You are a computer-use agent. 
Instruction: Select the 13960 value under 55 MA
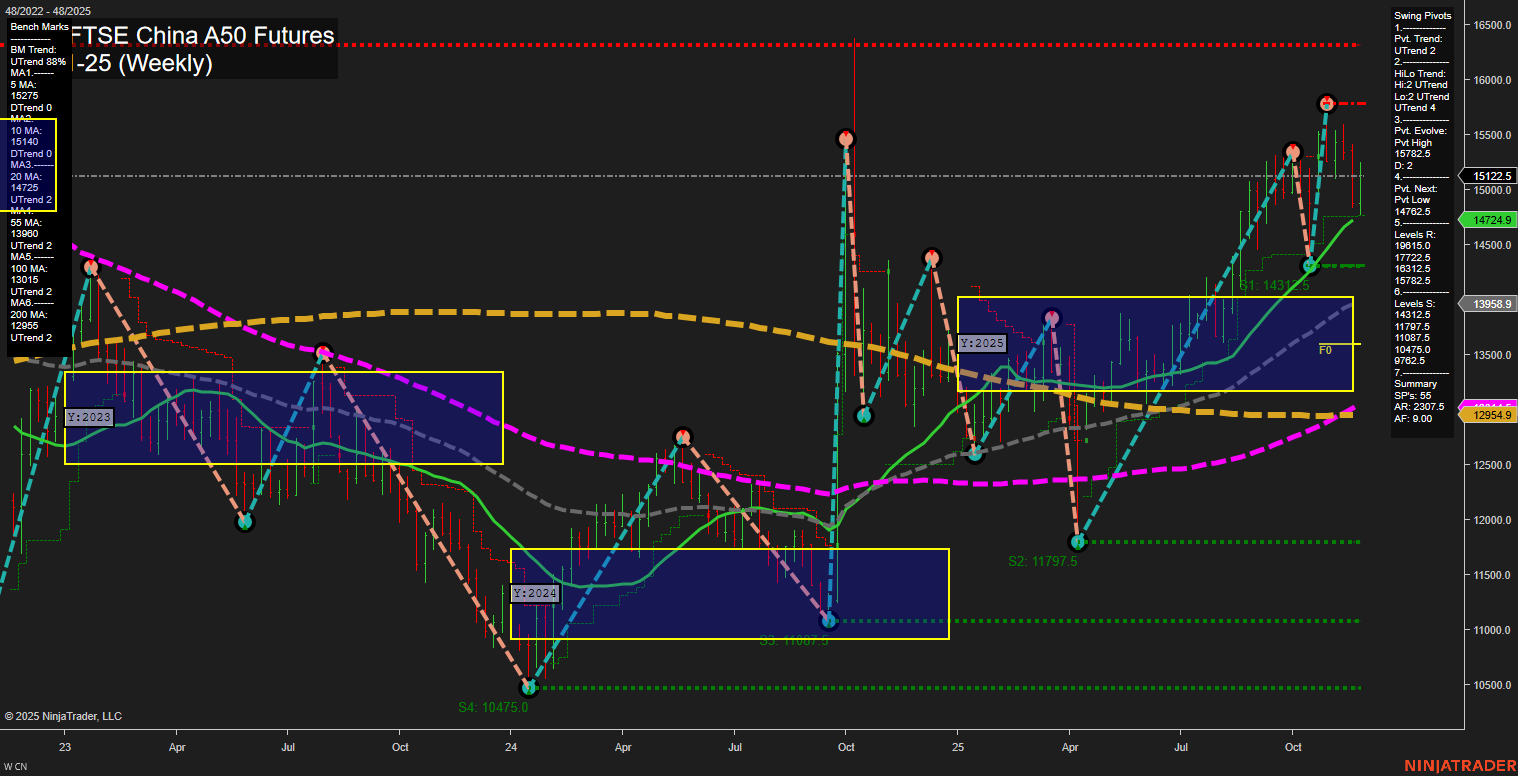tap(24, 234)
